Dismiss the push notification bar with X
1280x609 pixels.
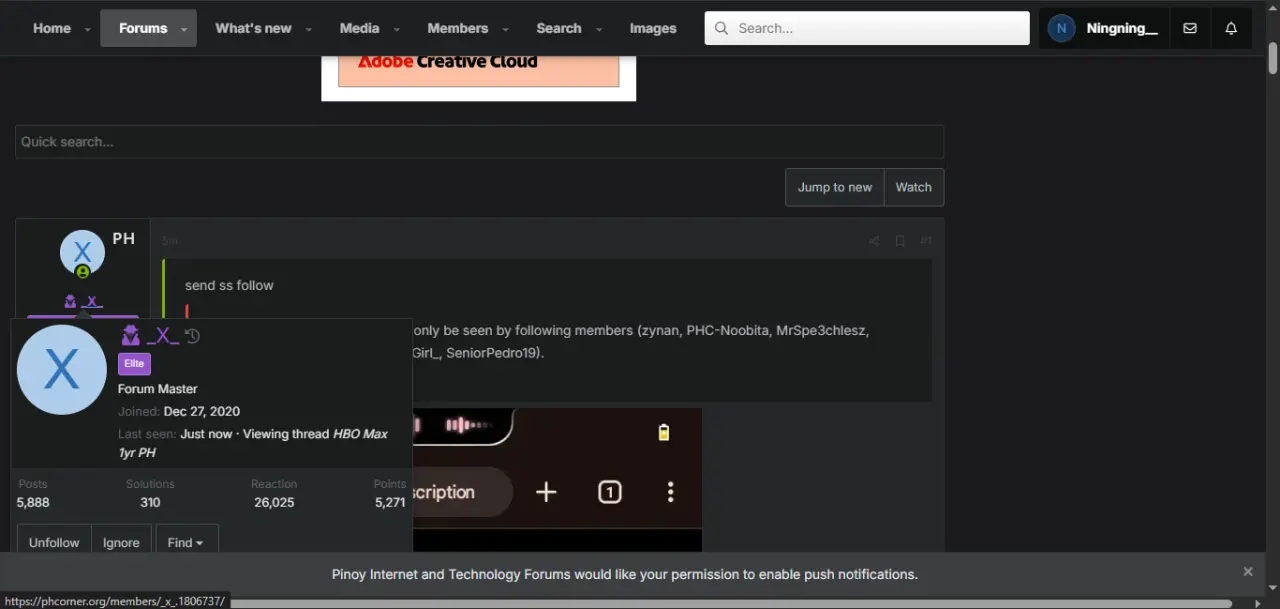point(1248,571)
